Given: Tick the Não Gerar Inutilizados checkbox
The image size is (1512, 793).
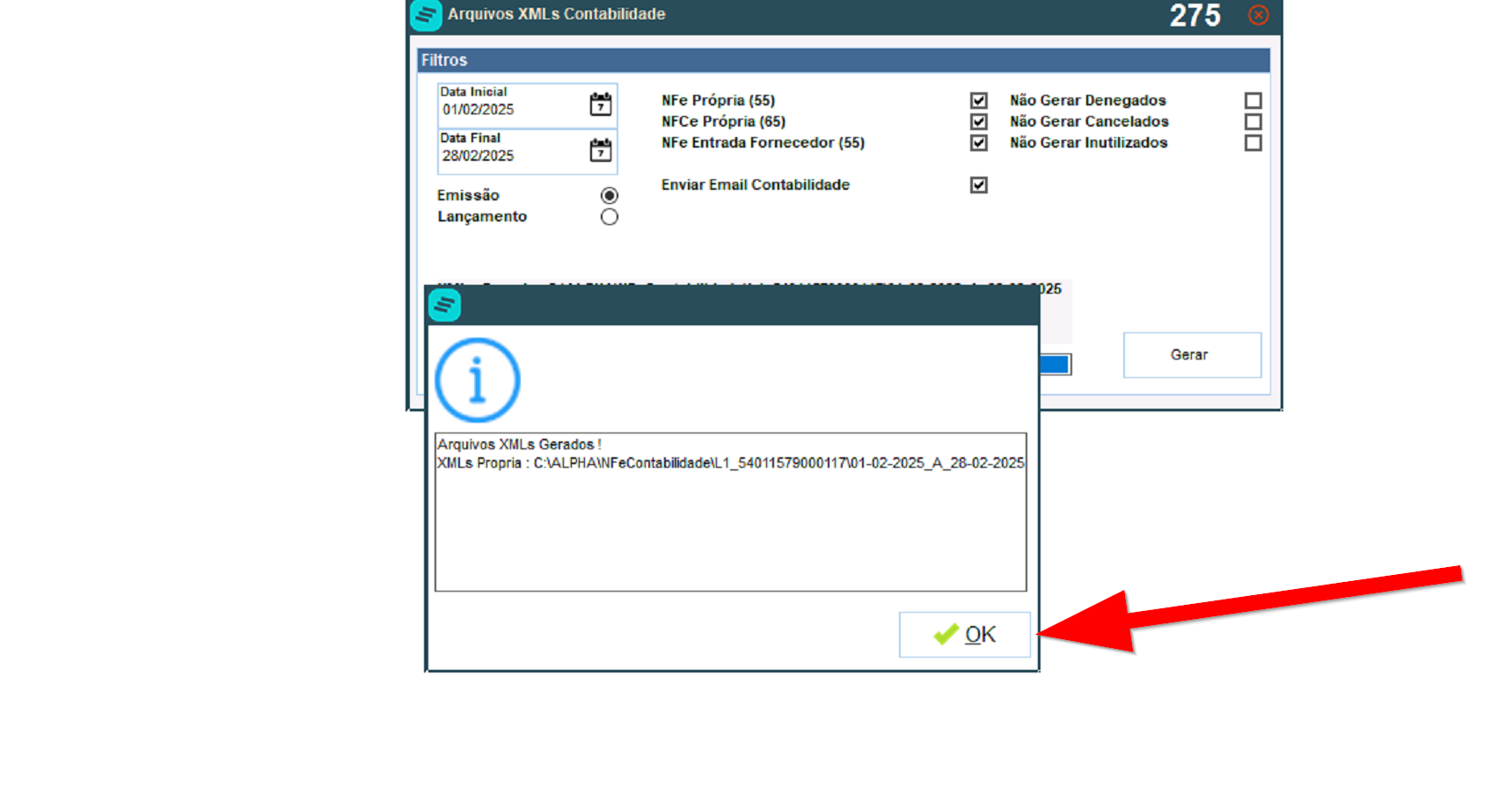Looking at the screenshot, I should pyautogui.click(x=1253, y=142).
